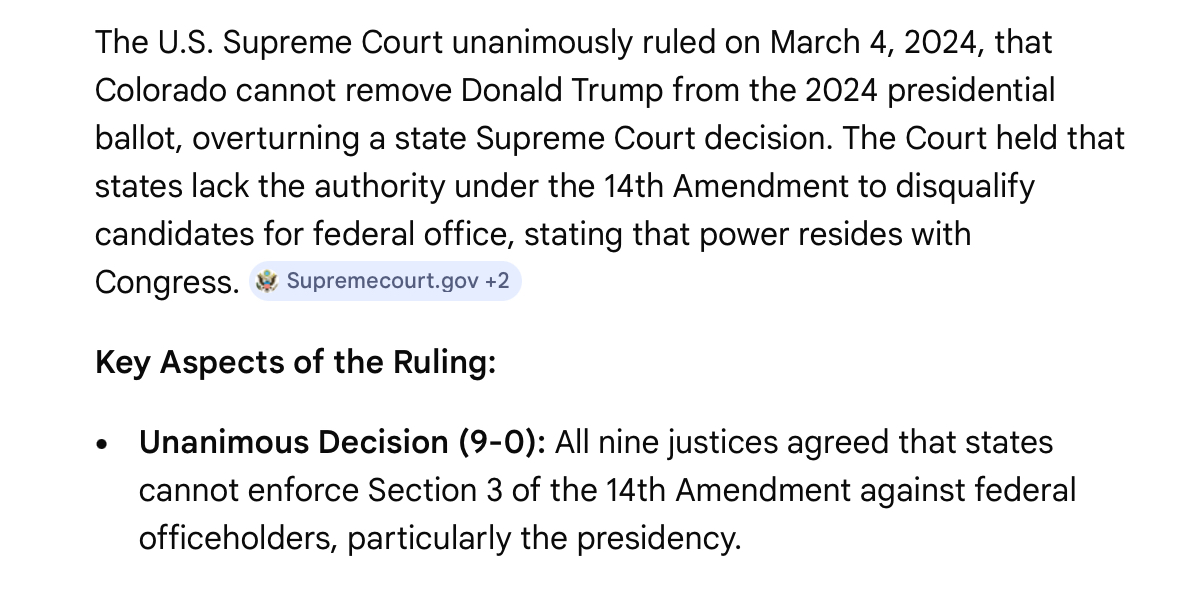Click the bold Unanimous Decision (9-0) label
The height and width of the screenshot is (589, 1193).
pos(342,443)
